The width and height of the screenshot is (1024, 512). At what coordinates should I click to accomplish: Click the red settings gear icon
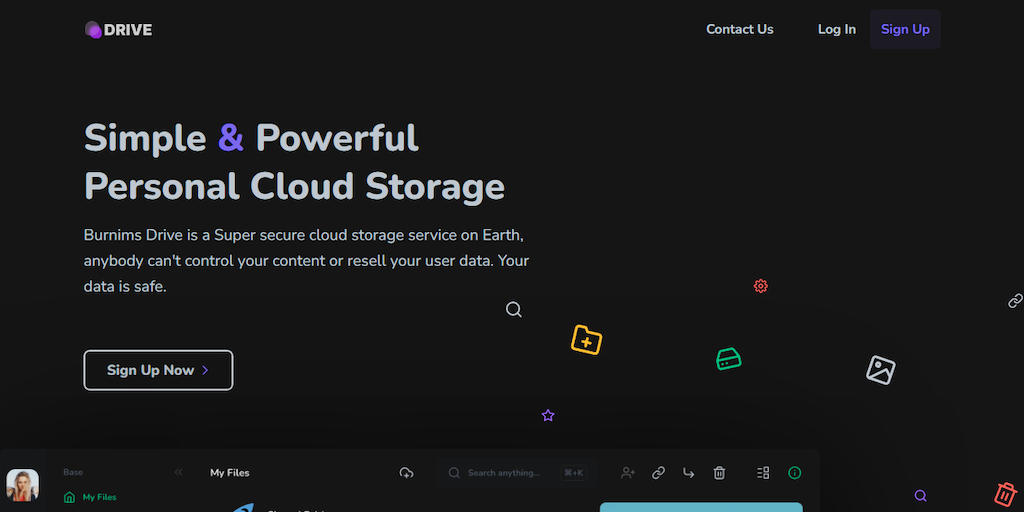tap(760, 286)
